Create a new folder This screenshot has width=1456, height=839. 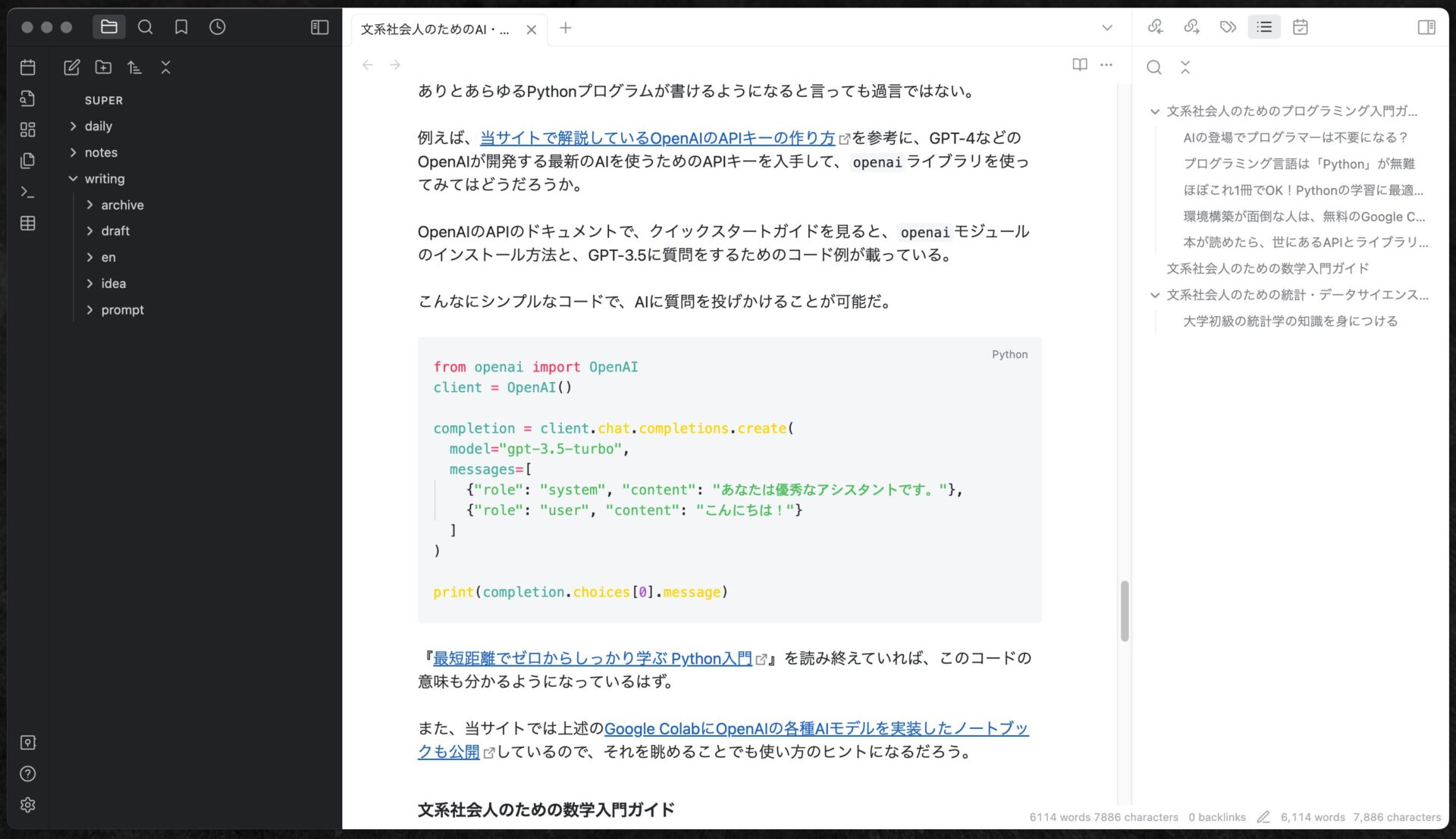click(x=103, y=67)
